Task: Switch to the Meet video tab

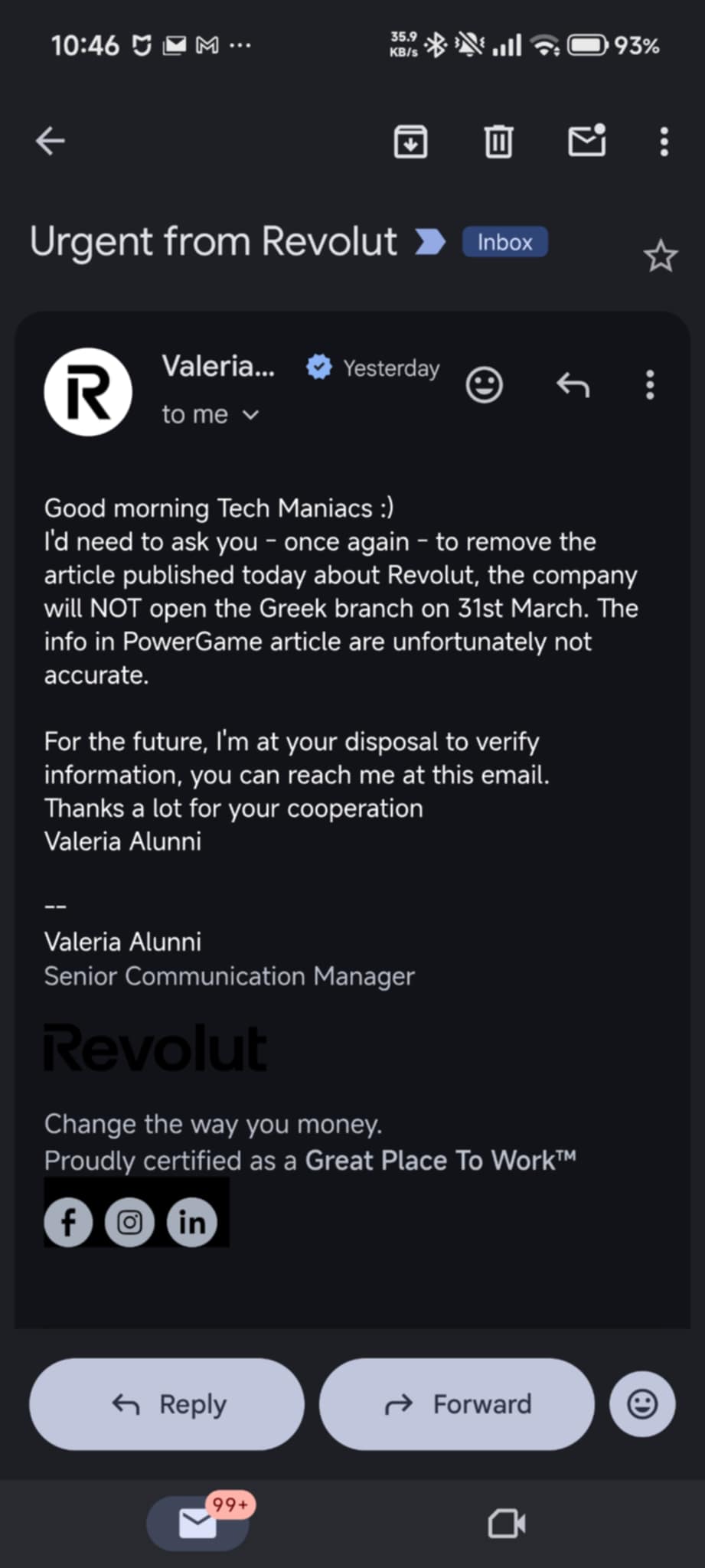Action: coord(506,1523)
